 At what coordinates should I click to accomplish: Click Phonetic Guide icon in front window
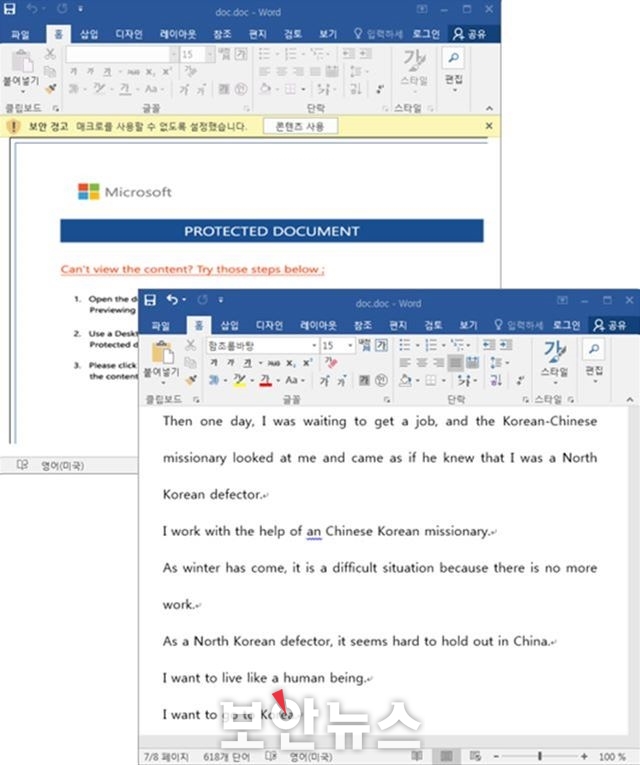(x=364, y=345)
